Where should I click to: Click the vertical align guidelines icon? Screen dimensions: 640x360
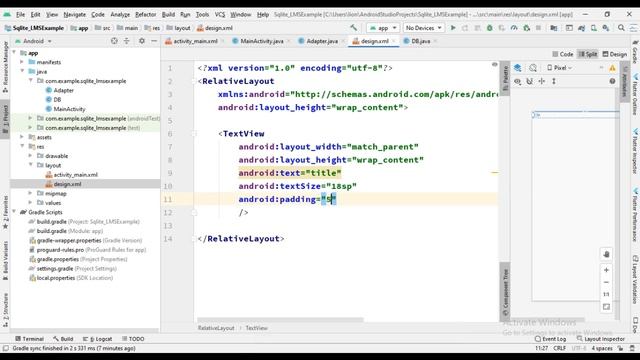coord(554,81)
